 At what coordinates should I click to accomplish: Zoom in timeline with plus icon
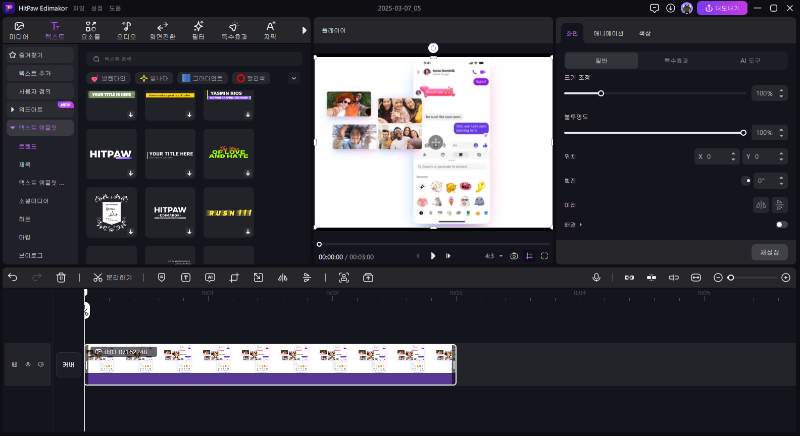[786, 277]
